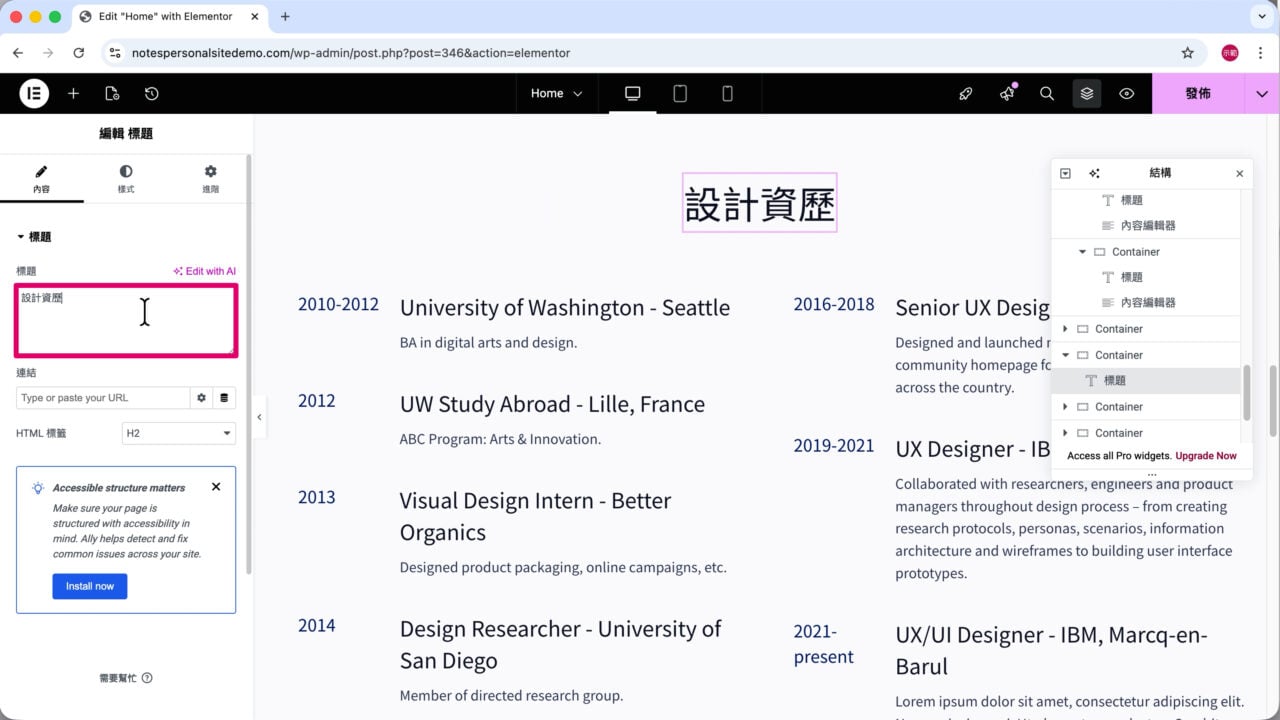
Task: Click Upgrade Now link
Action: click(1206, 456)
